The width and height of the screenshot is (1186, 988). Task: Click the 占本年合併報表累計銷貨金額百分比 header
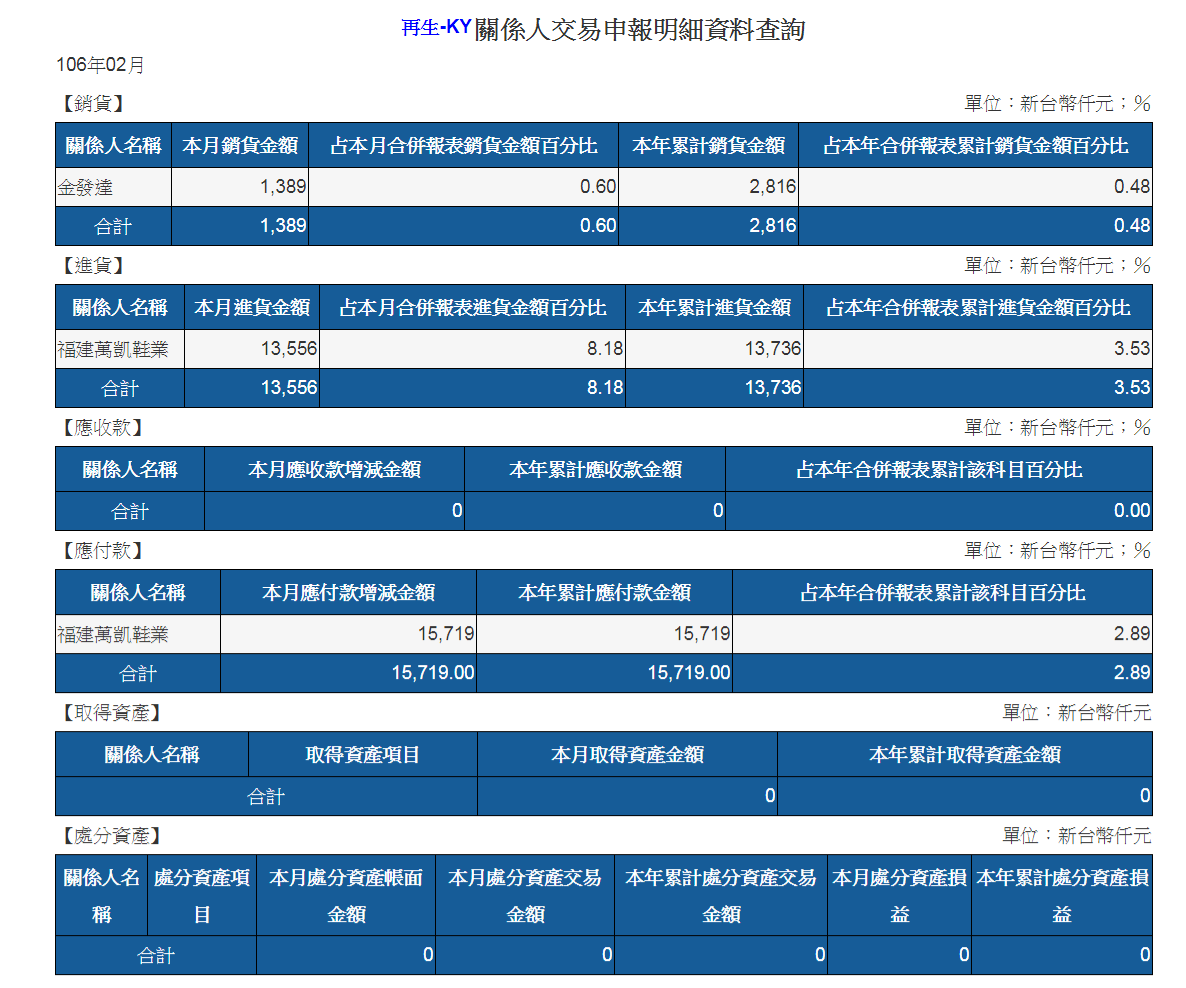tap(976, 145)
